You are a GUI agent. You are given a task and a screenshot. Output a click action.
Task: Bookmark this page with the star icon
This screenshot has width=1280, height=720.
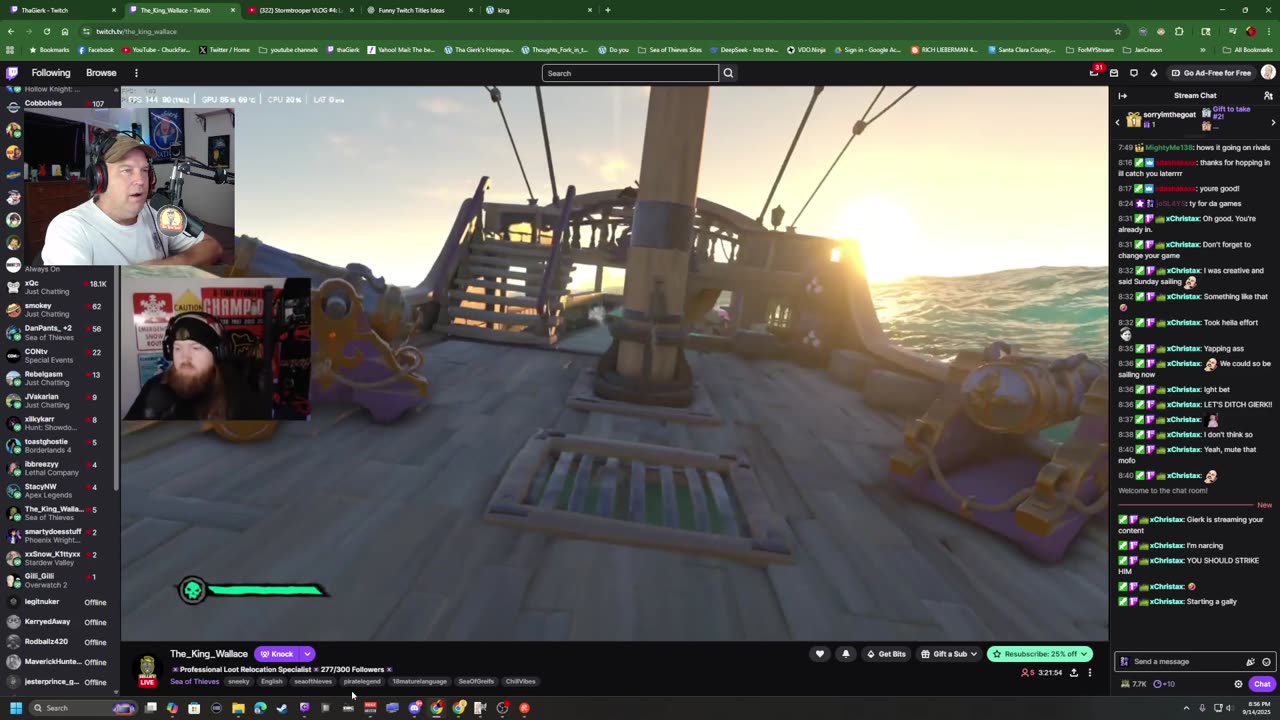[x=1118, y=31]
